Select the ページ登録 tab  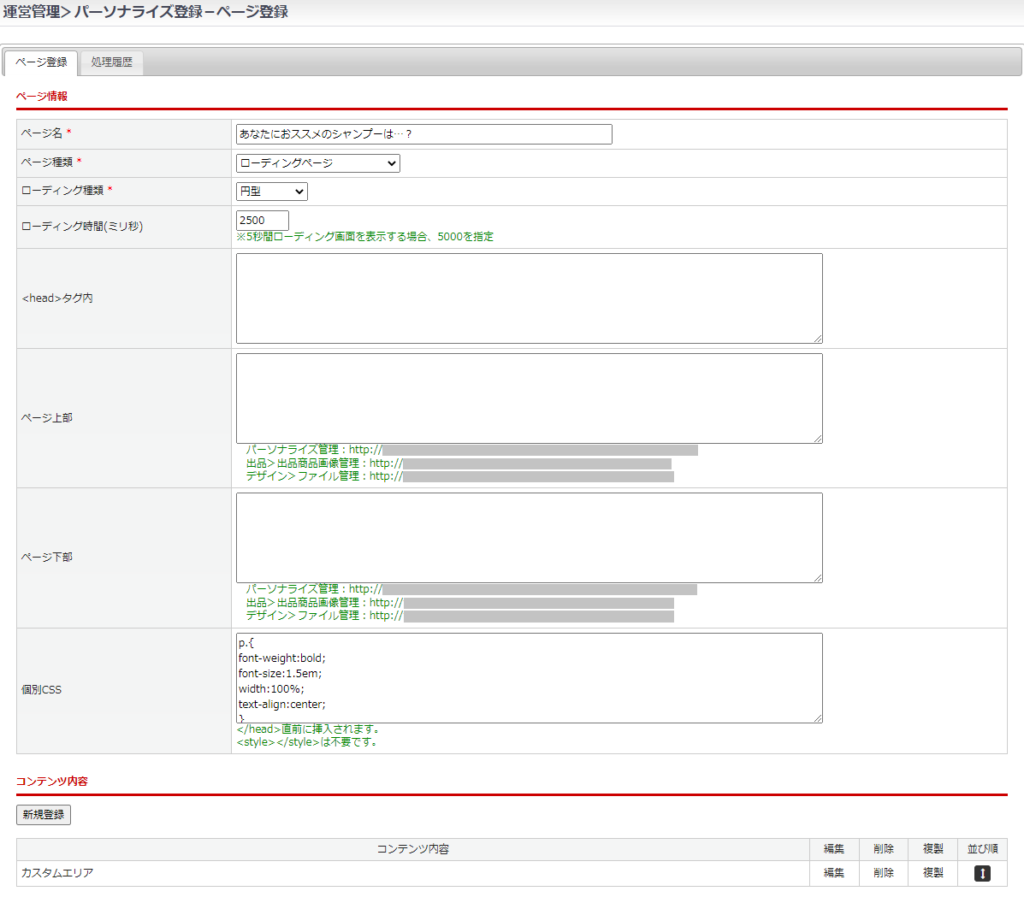tap(43, 62)
